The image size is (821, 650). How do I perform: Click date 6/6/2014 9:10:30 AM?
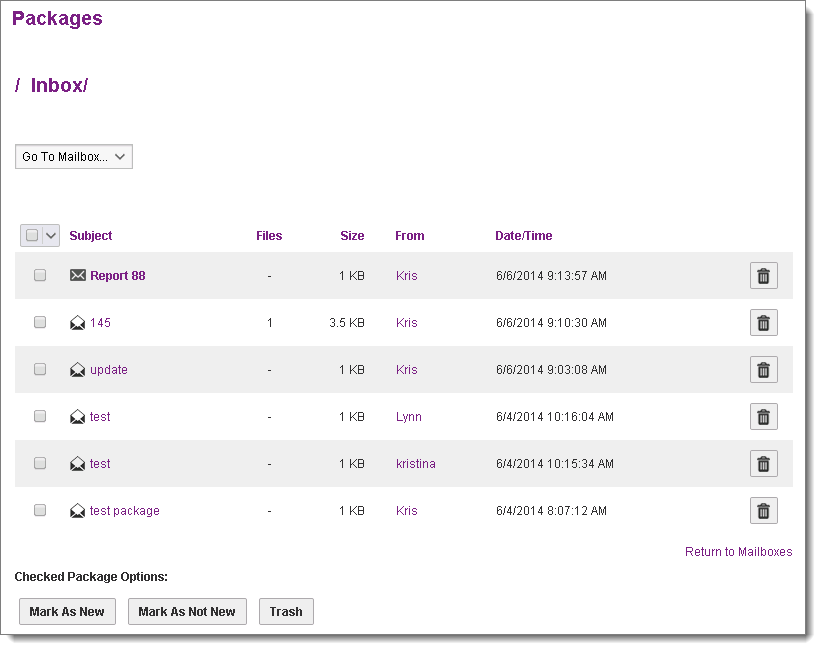pyautogui.click(x=551, y=323)
